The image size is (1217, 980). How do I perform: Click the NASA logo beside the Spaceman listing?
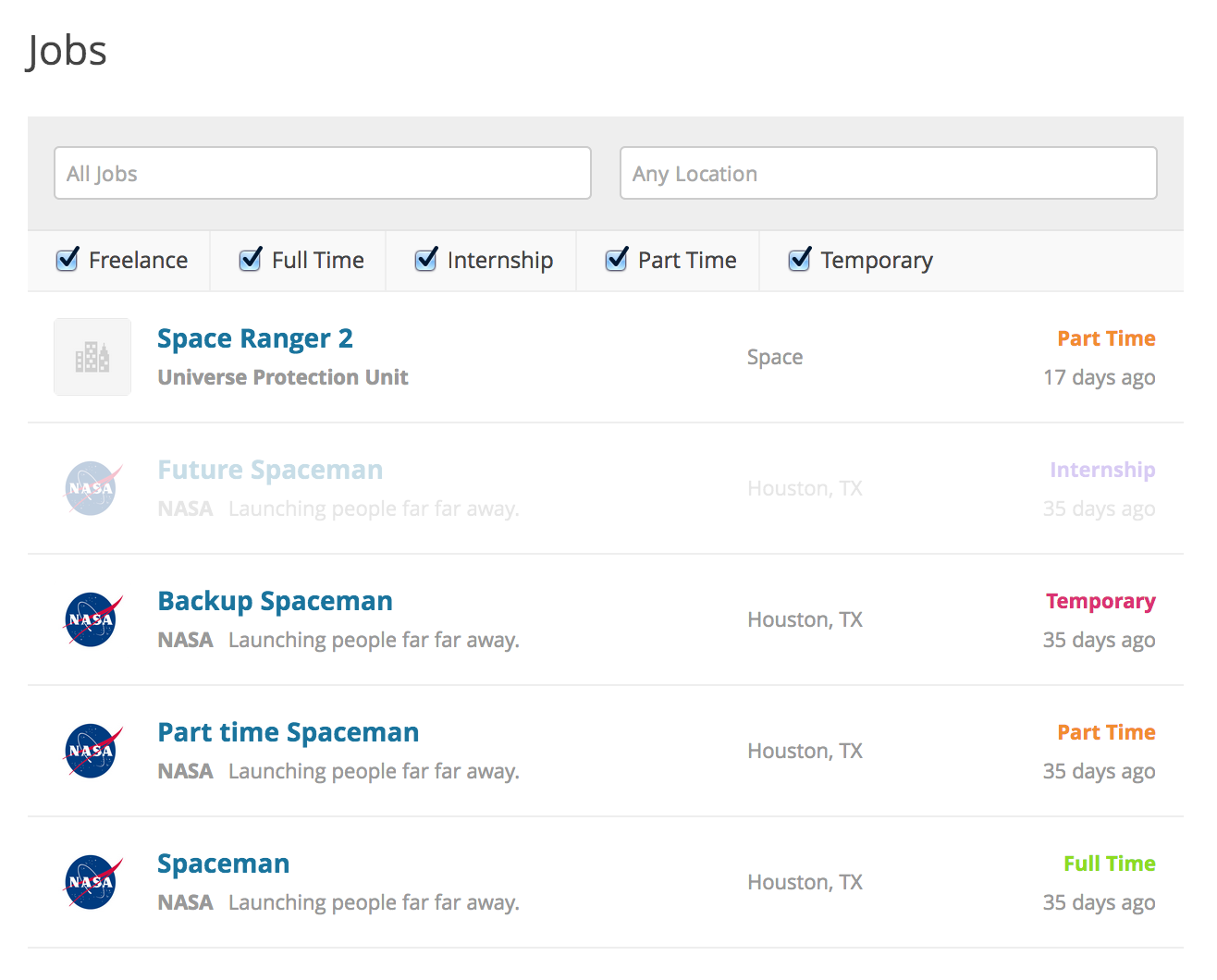(x=92, y=882)
